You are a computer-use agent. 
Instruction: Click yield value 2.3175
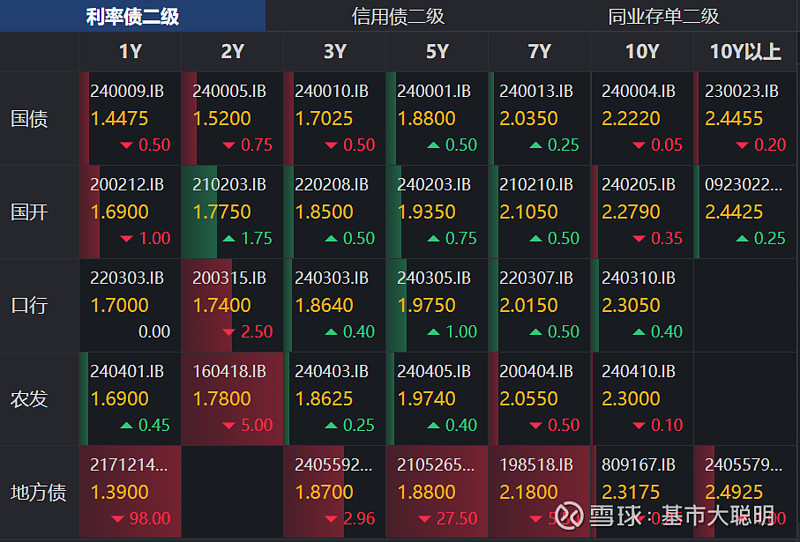(631, 492)
